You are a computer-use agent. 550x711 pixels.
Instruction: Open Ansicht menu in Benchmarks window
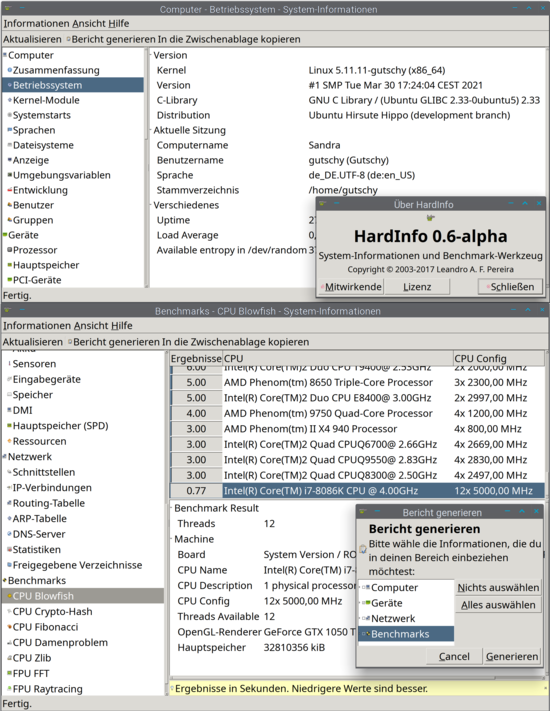(x=91, y=326)
